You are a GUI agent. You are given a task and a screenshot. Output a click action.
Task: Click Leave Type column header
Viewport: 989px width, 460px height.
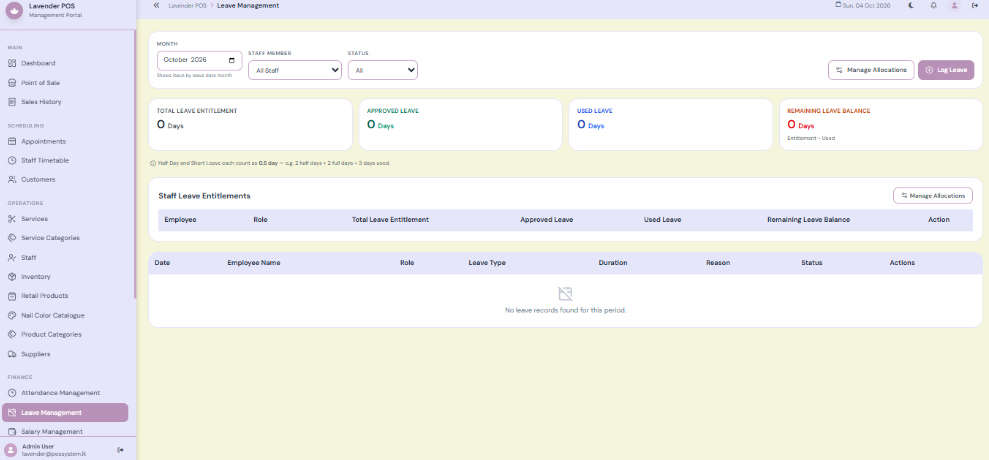[487, 262]
